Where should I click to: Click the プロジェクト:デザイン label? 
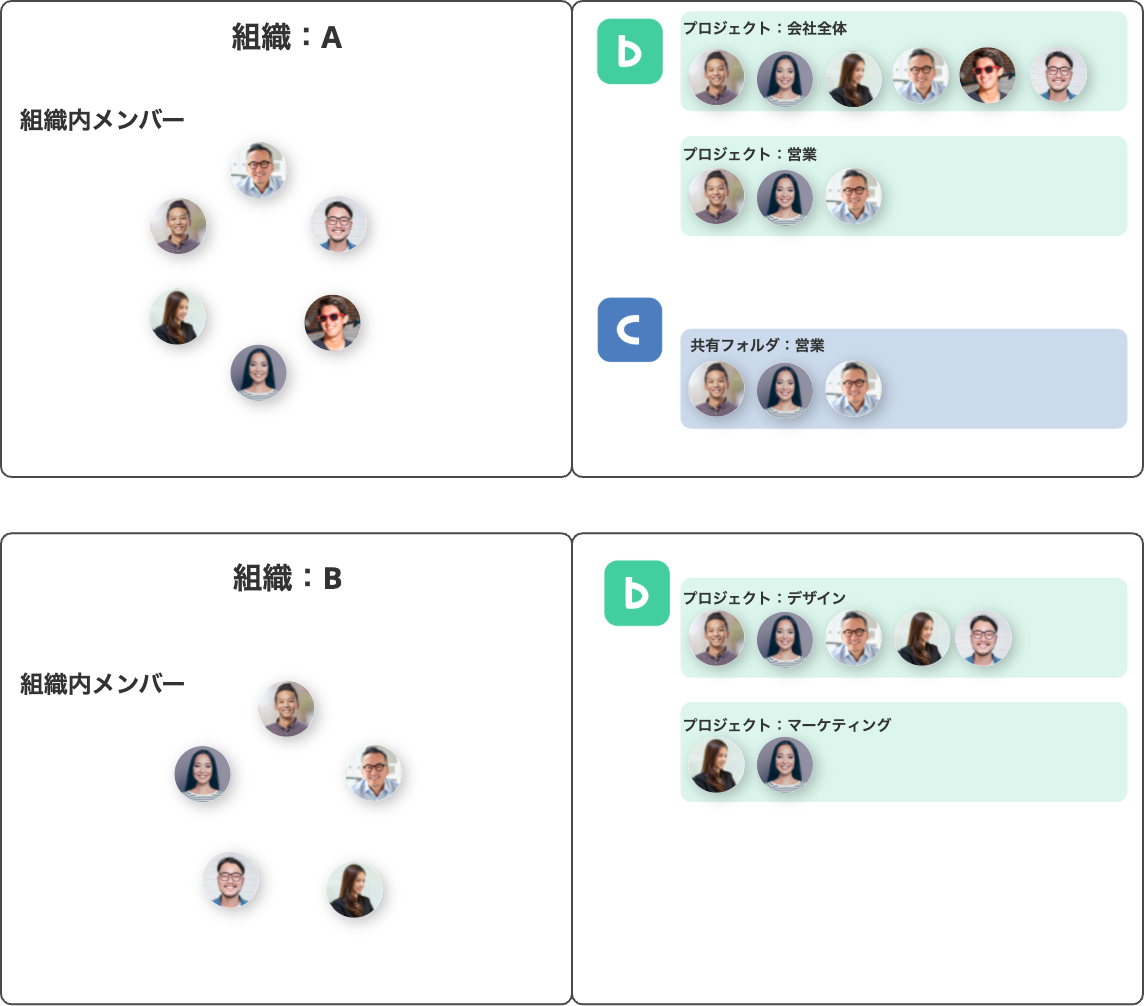[x=764, y=598]
